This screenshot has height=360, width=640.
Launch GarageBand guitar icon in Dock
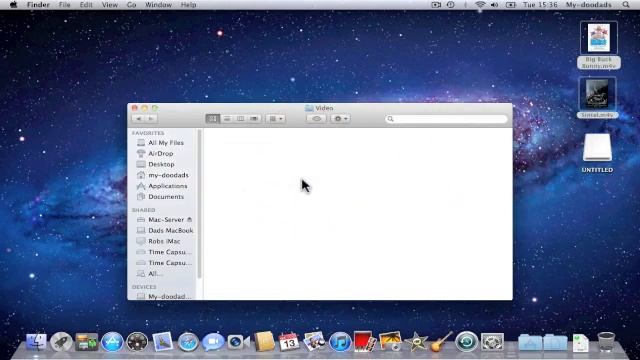(441, 342)
